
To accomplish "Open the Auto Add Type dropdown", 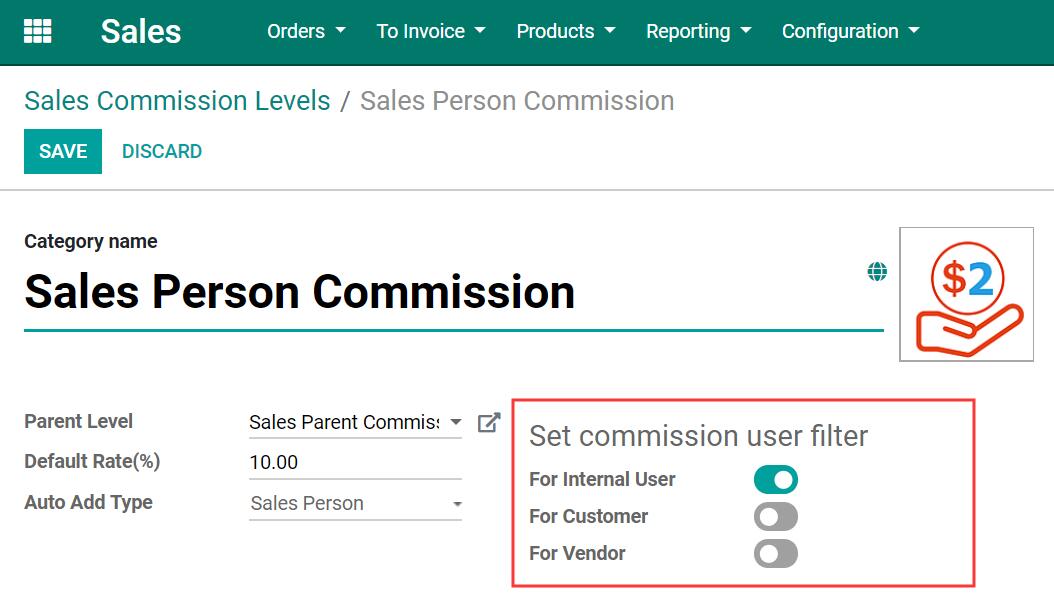I will (356, 503).
